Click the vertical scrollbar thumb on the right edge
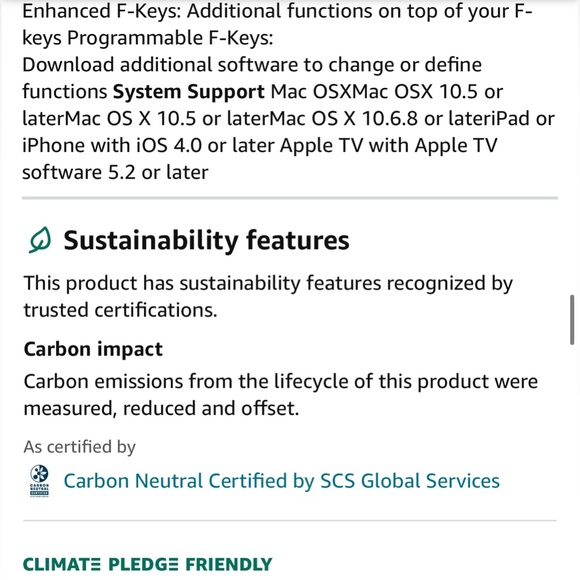580x580 pixels. [x=572, y=320]
